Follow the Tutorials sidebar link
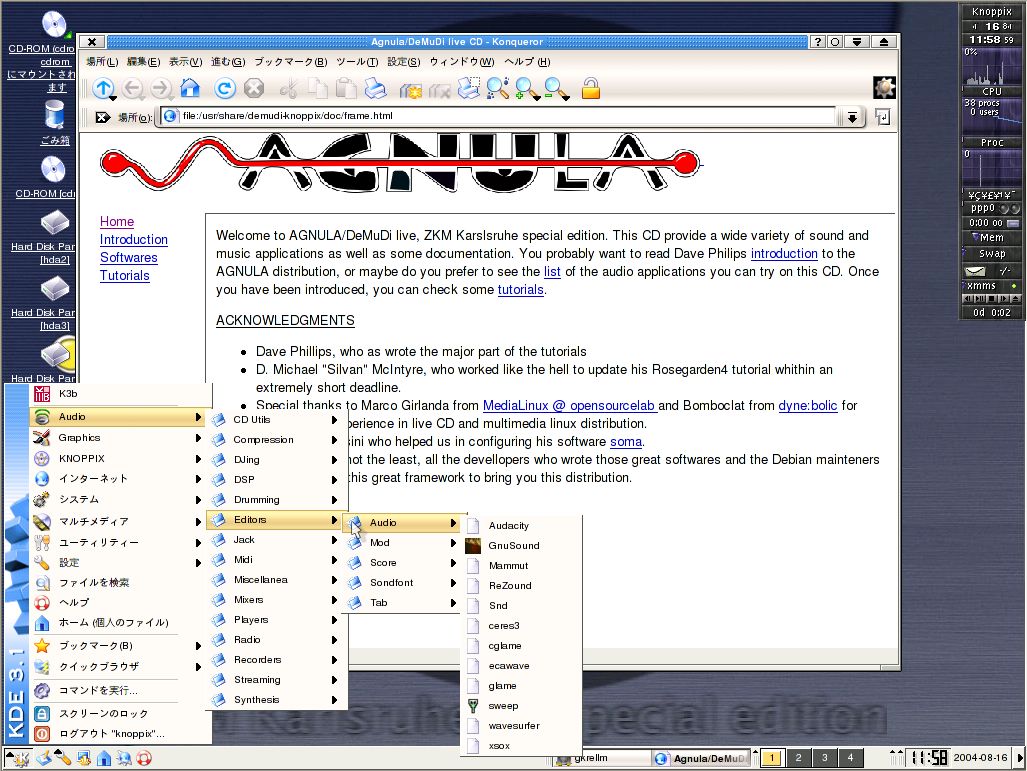This screenshot has height=771, width=1027. coord(124,276)
